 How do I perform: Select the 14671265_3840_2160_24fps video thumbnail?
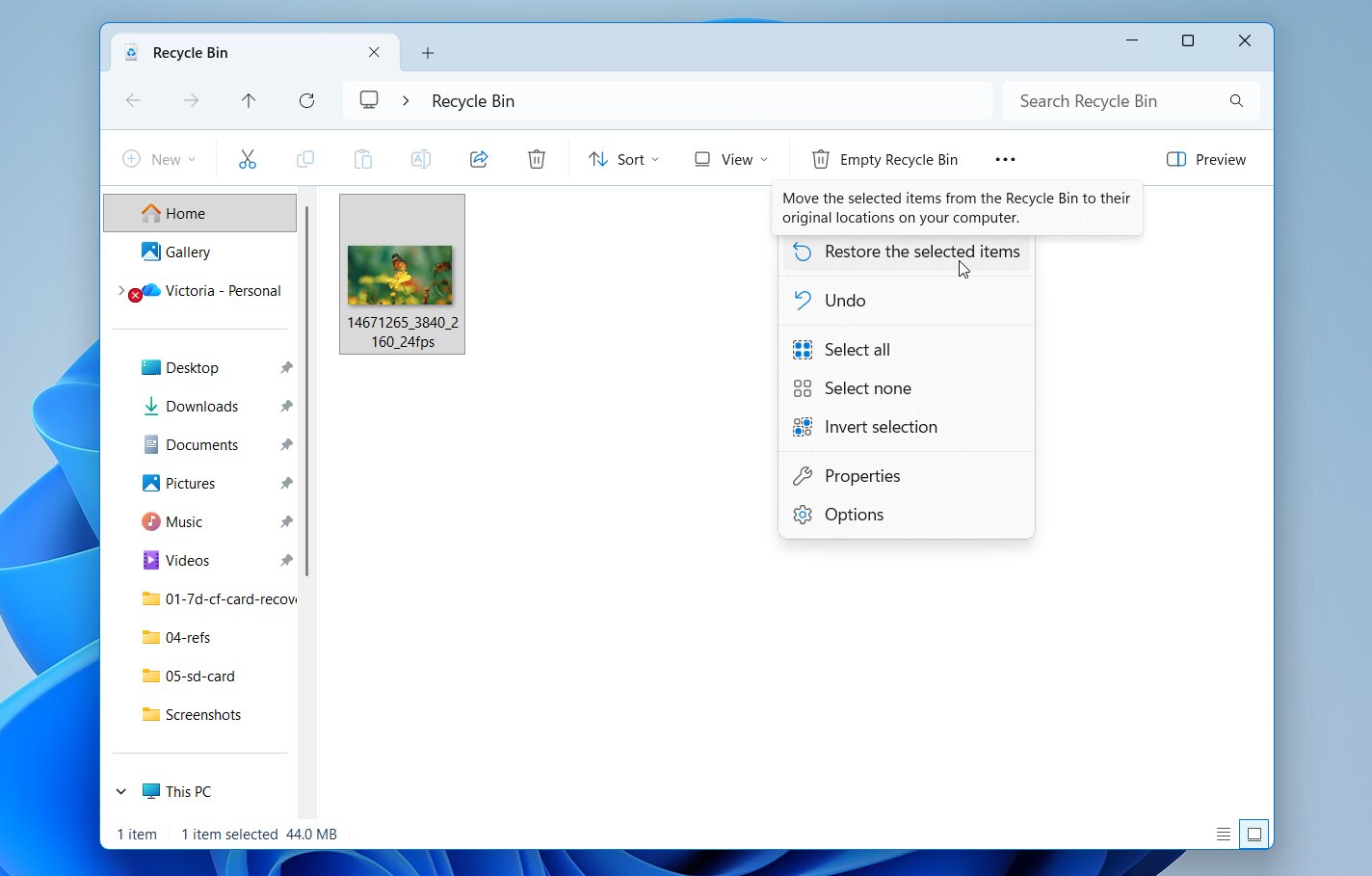[402, 275]
